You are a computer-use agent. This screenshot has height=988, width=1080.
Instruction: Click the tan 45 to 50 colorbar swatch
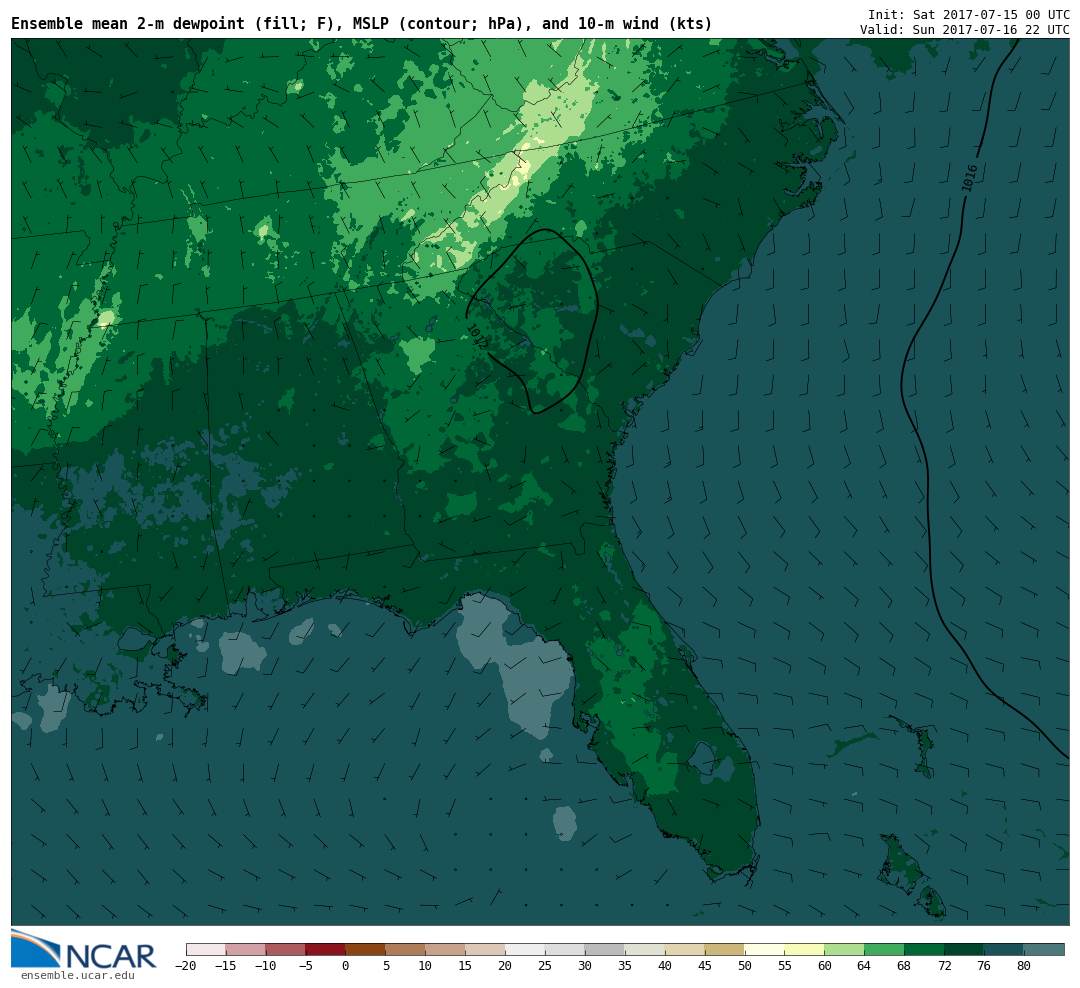pos(725,949)
